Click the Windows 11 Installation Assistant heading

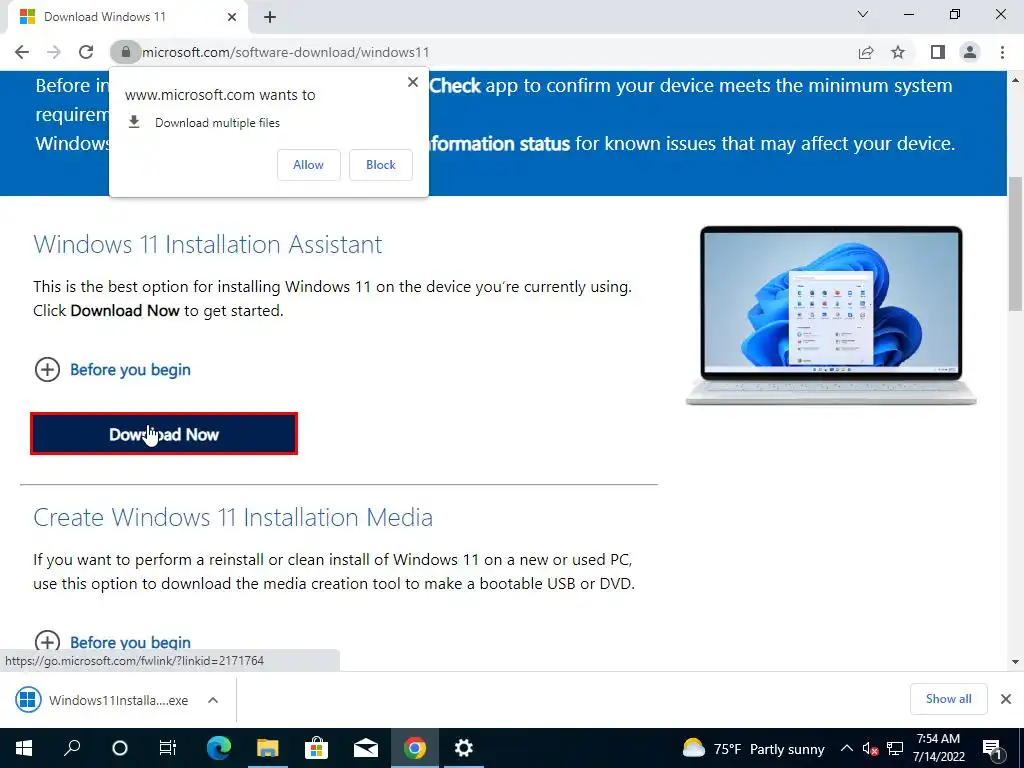208,244
